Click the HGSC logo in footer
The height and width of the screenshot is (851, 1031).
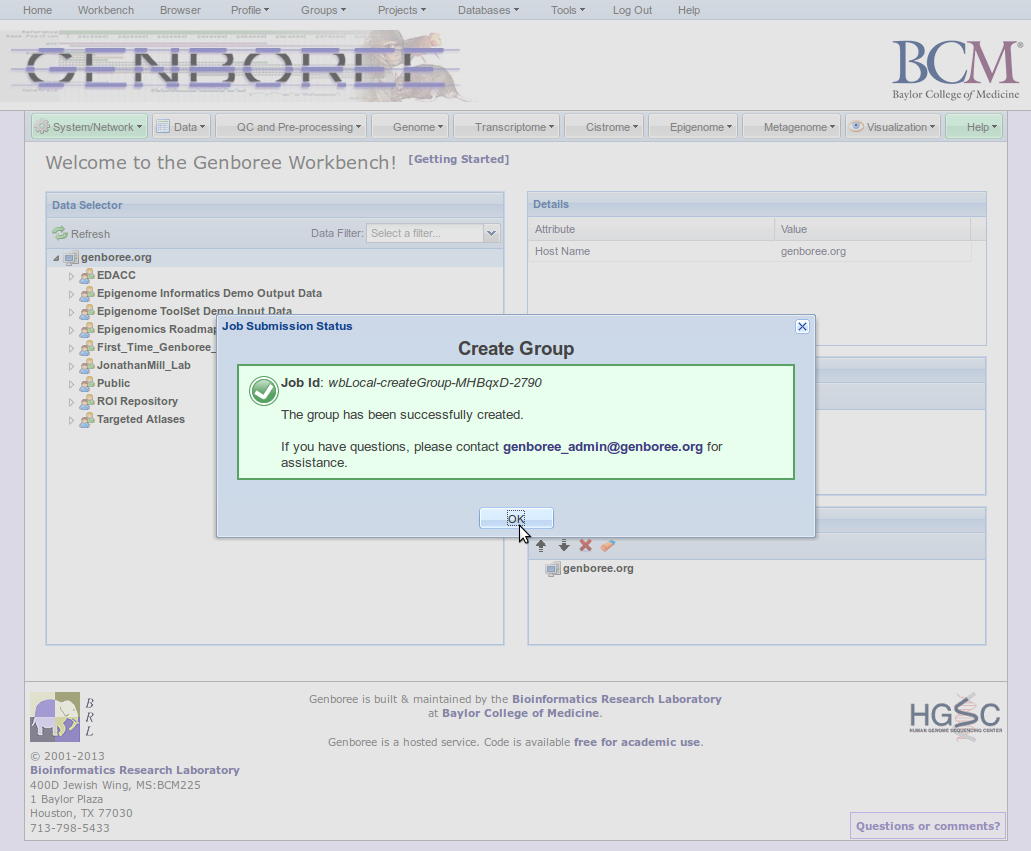(955, 716)
